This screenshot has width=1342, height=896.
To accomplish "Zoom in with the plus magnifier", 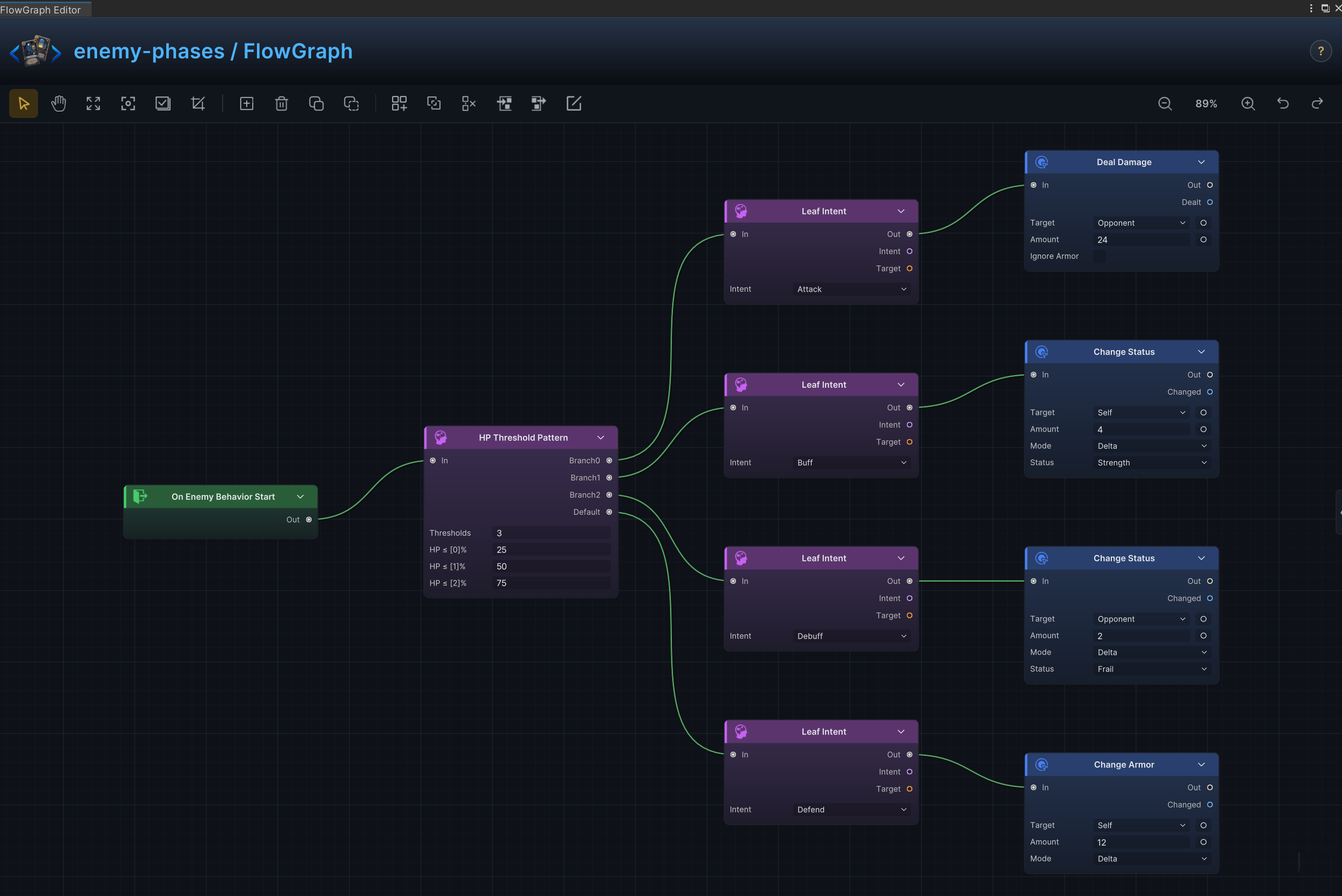I will pos(1248,103).
